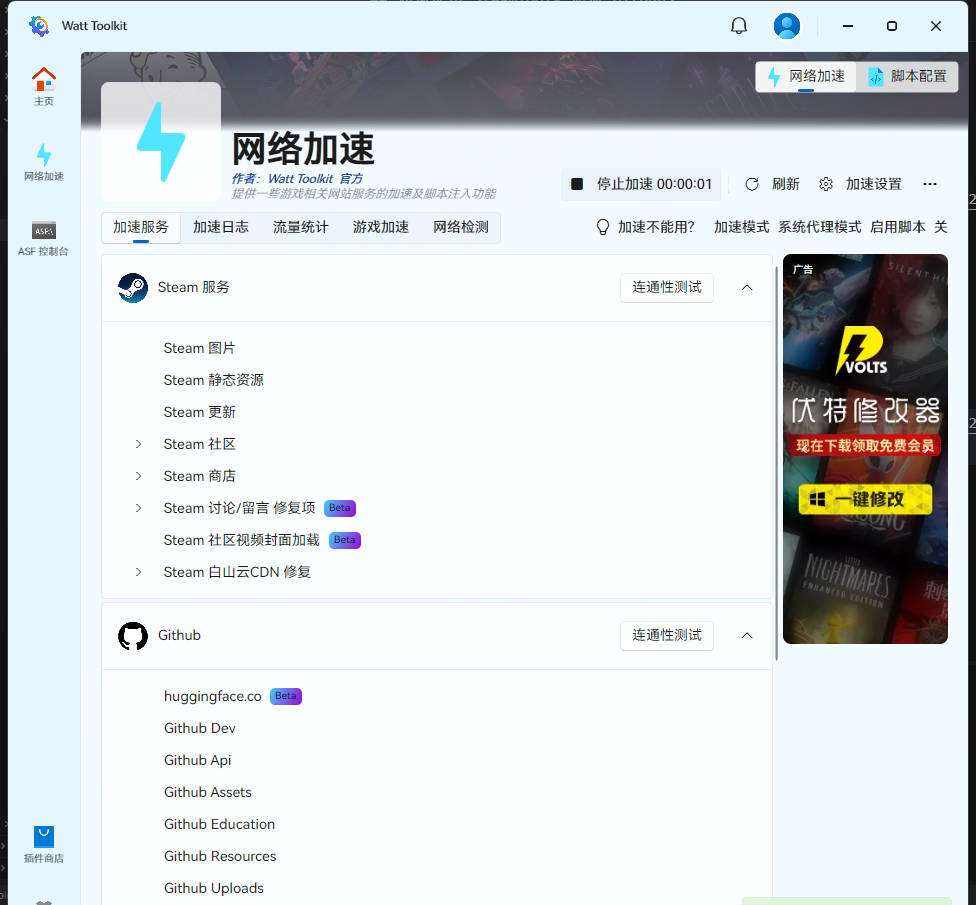The width and height of the screenshot is (976, 905).
Task: Click the 伏特修改器 advertisement banner
Action: click(865, 448)
